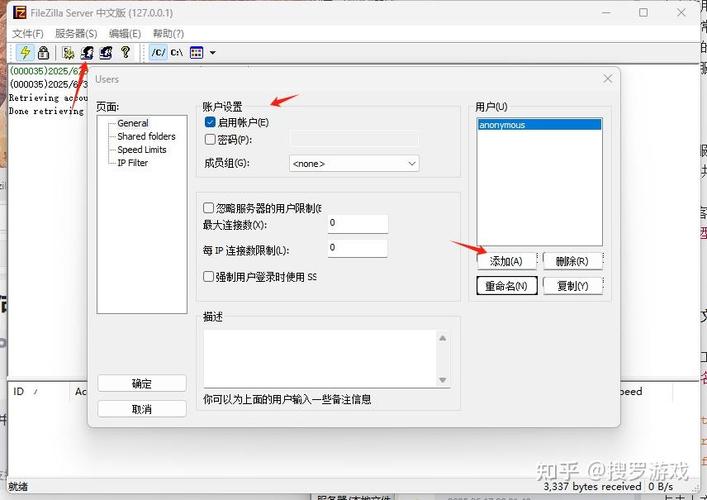Open server settings via gear toolbar icon
This screenshot has height=500, width=707.
[x=68, y=53]
